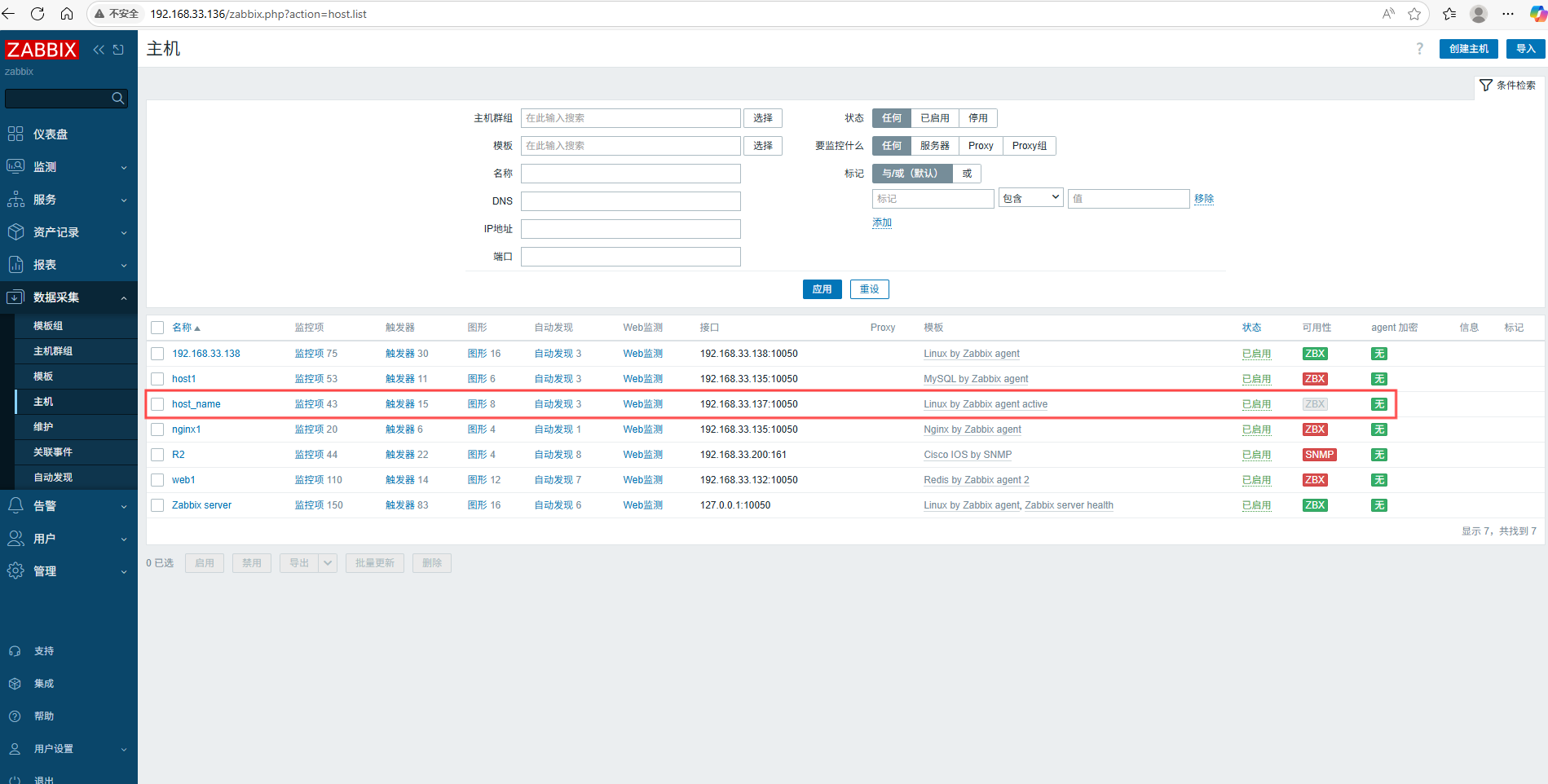Click the 报表 reports icon

15,265
